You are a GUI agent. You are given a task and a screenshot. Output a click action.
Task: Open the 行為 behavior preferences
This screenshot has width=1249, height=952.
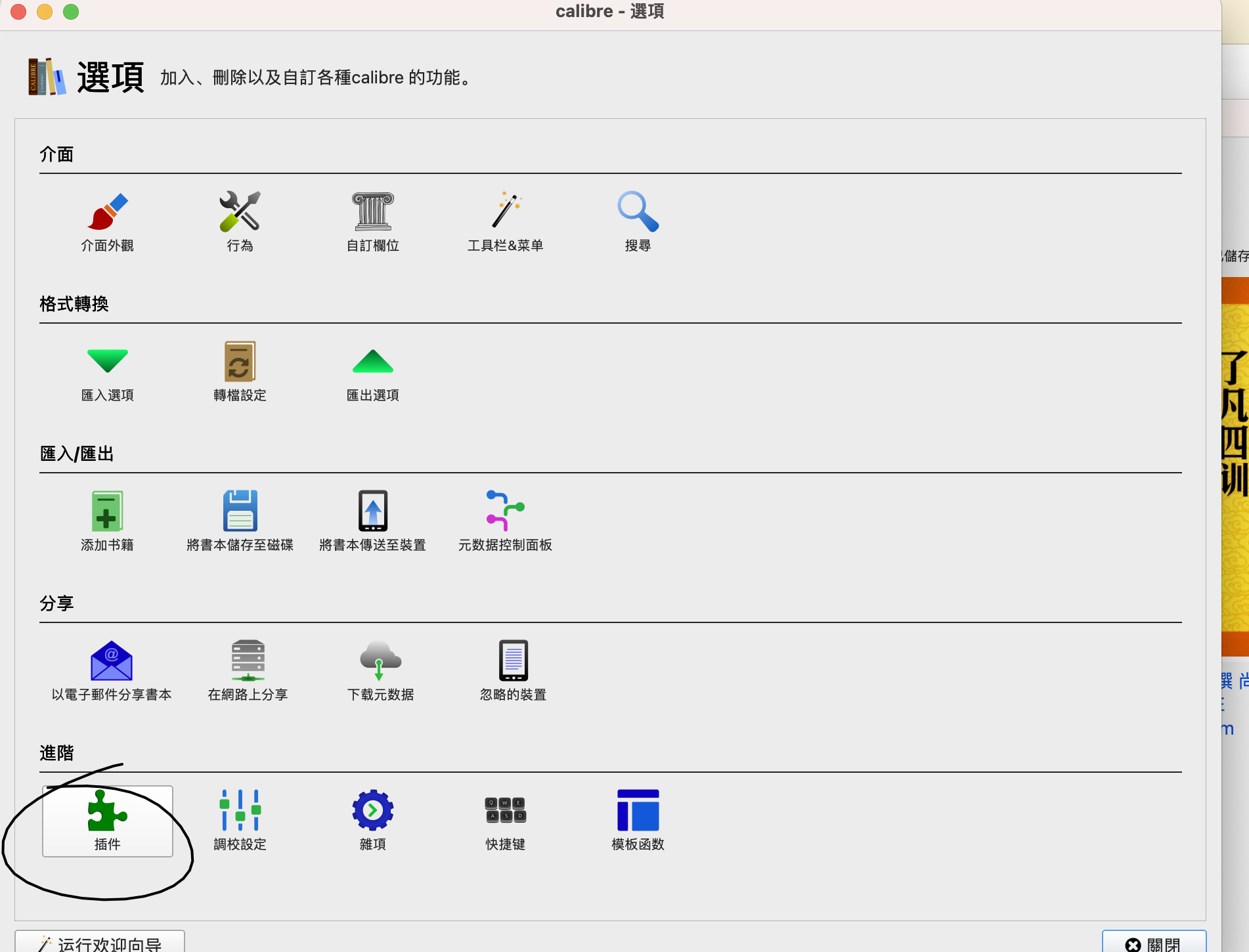(x=240, y=222)
